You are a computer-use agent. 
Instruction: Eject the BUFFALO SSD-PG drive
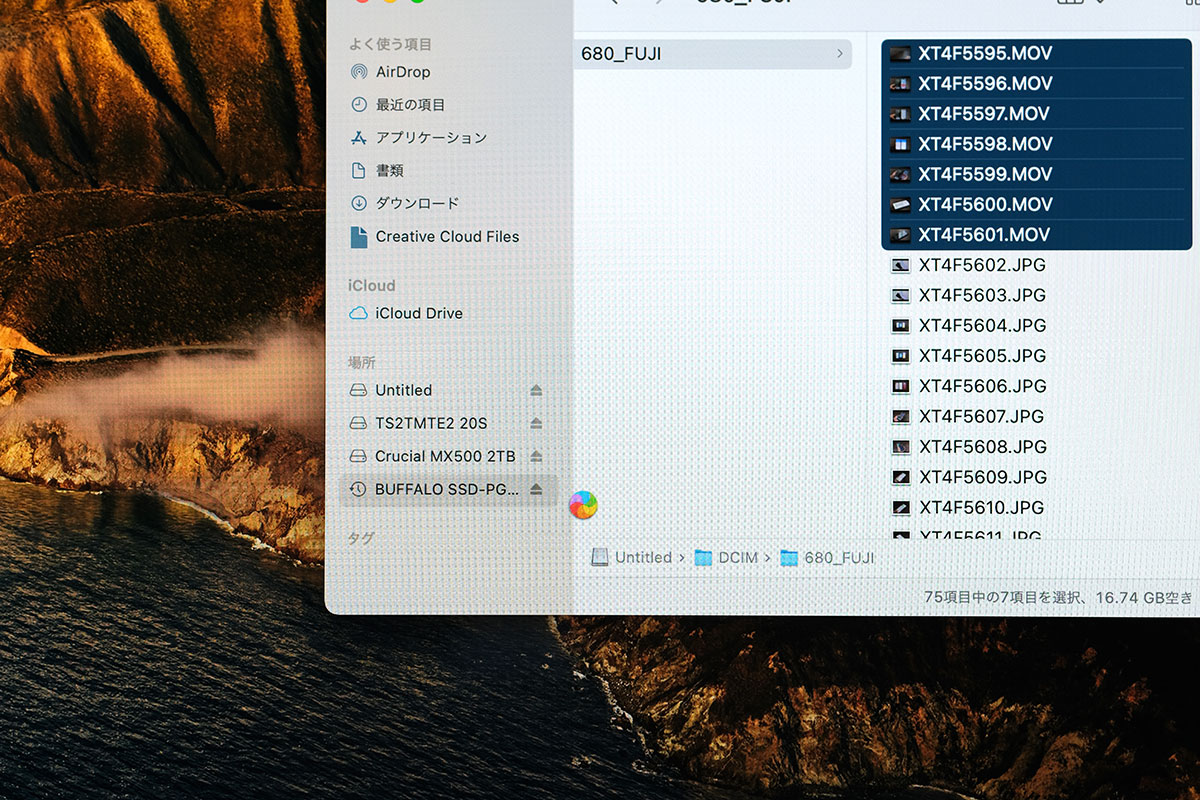536,489
